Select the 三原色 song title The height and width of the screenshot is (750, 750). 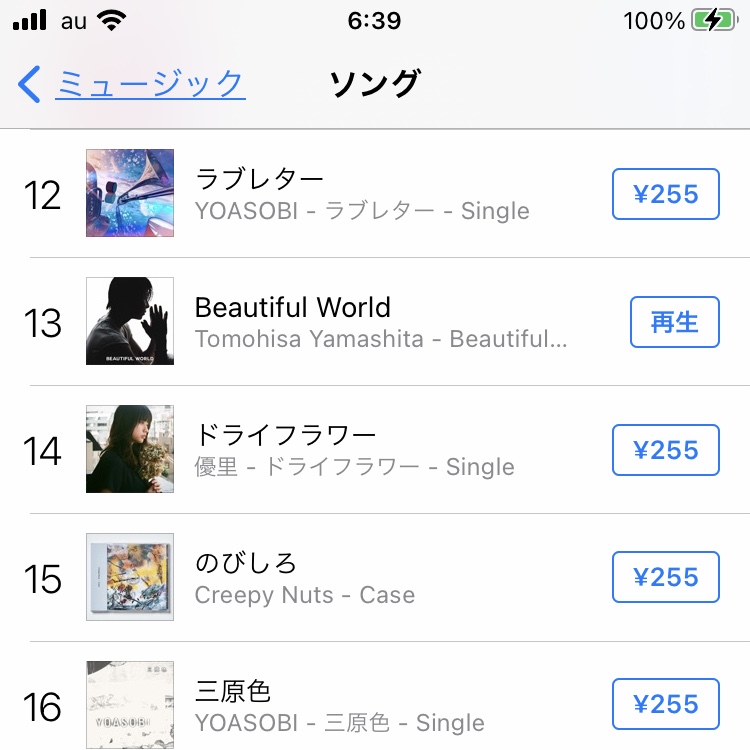coord(233,691)
